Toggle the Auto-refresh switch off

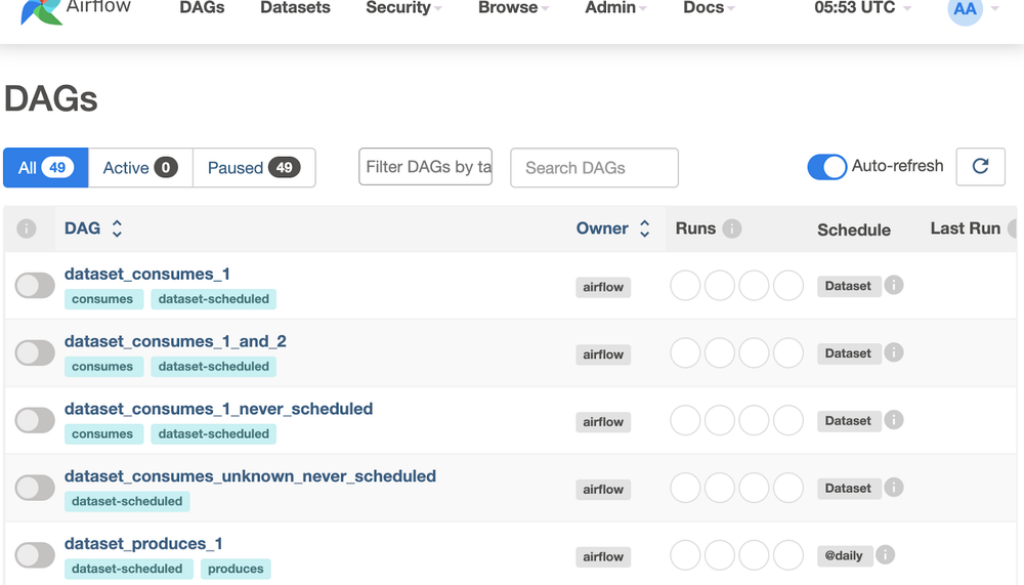pos(827,167)
